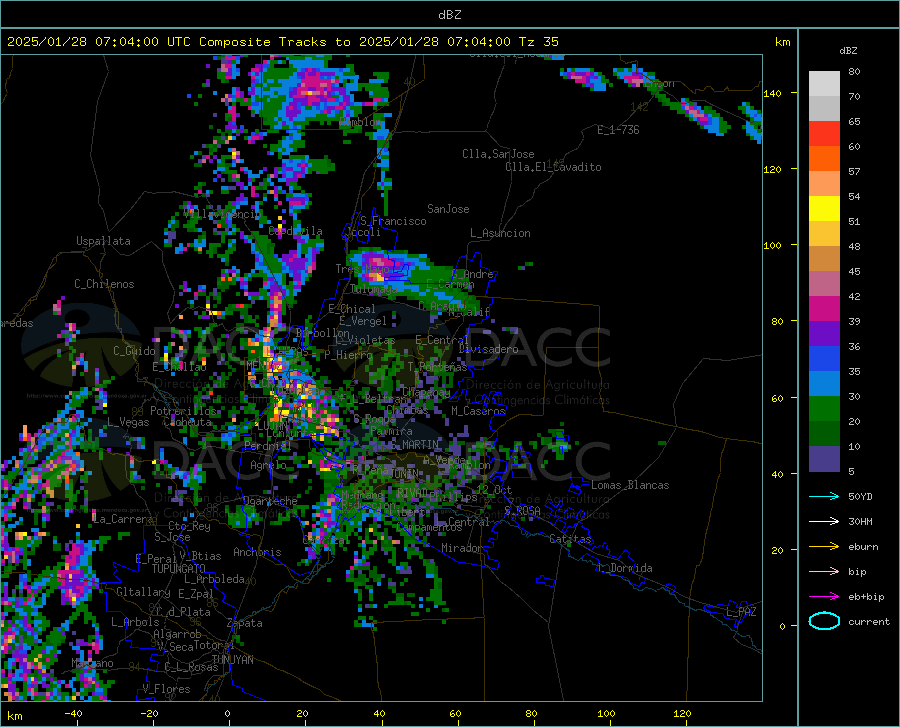This screenshot has height=727, width=900.
Task: Click the dBZ title at top
Action: (x=449, y=15)
